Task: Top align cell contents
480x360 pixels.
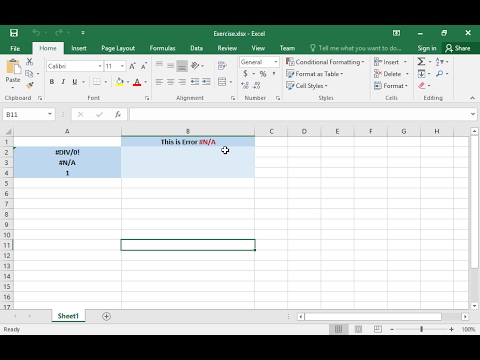Action: (159, 64)
